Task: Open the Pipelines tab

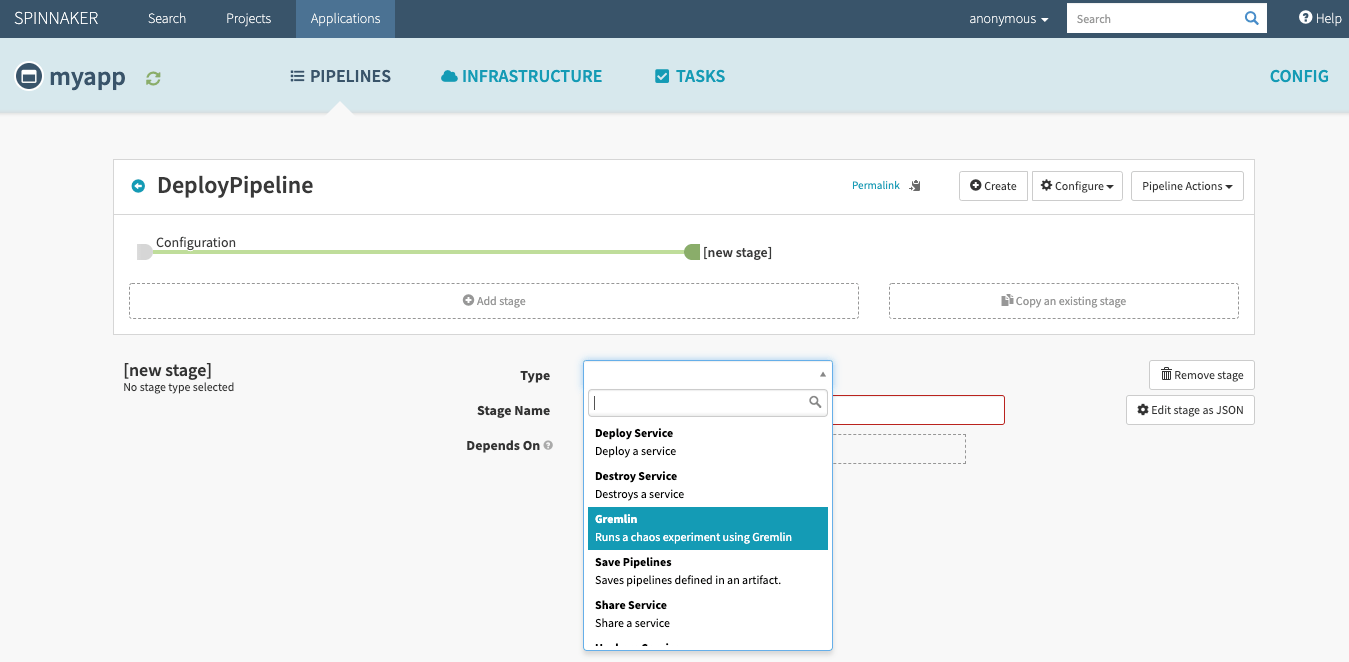Action: 340,76
